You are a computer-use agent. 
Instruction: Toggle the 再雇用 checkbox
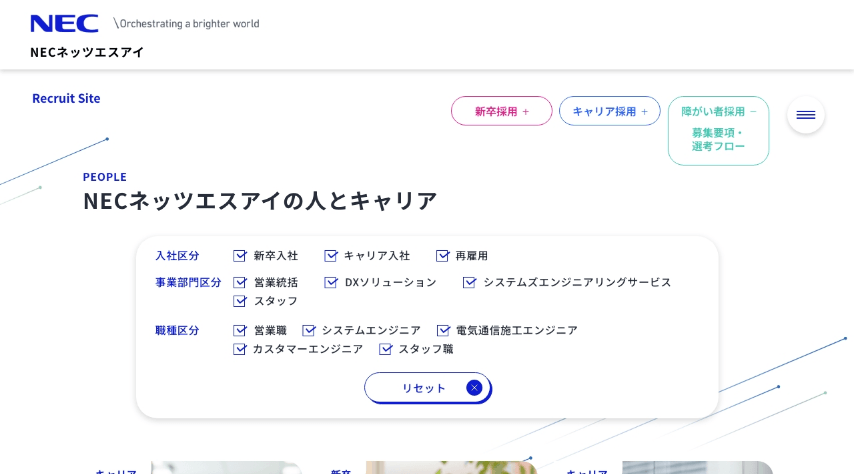442,256
